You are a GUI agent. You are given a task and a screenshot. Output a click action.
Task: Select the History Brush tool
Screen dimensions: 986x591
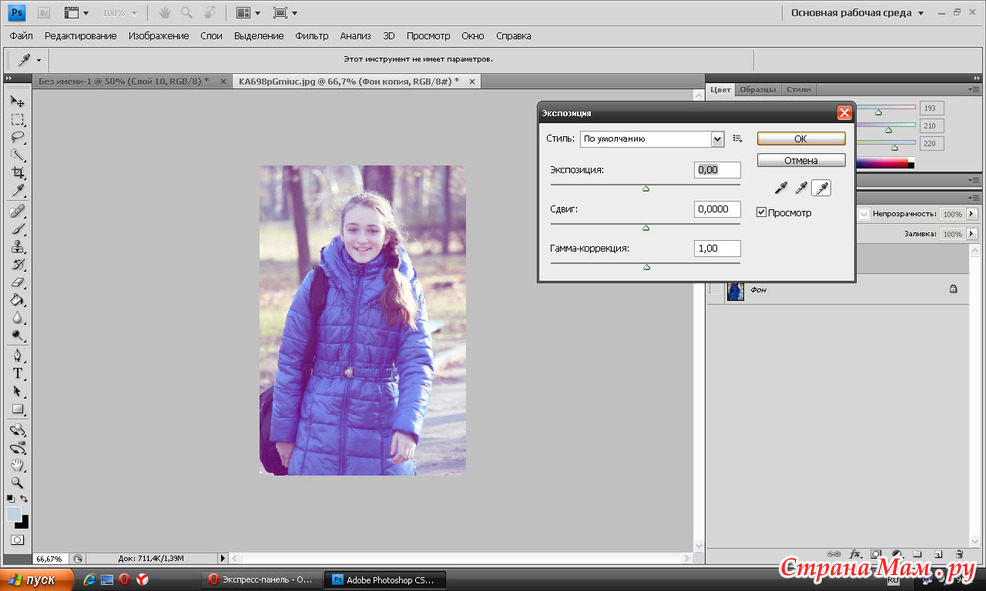pos(17,264)
